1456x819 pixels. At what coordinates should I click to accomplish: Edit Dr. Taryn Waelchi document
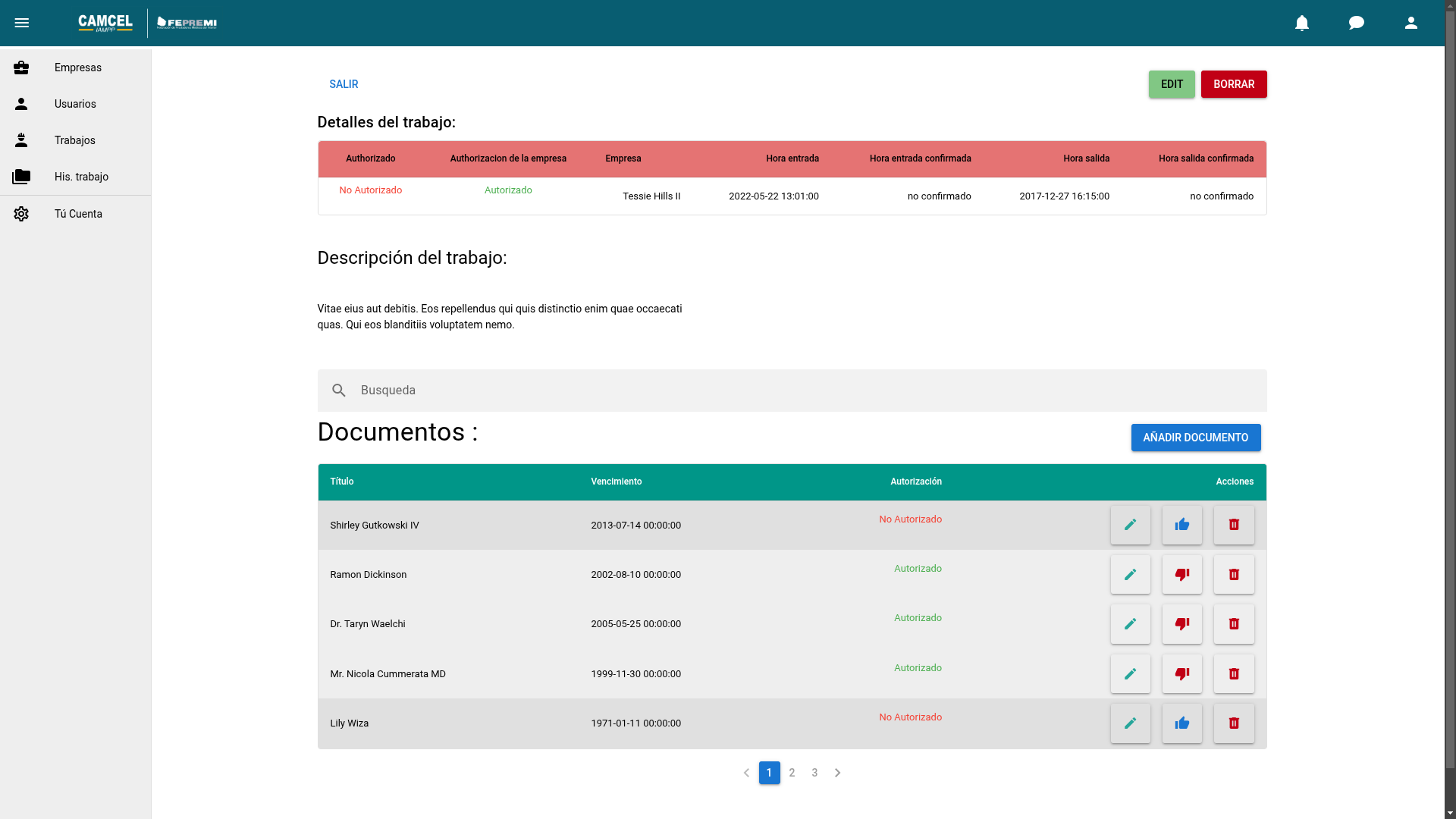1131,624
